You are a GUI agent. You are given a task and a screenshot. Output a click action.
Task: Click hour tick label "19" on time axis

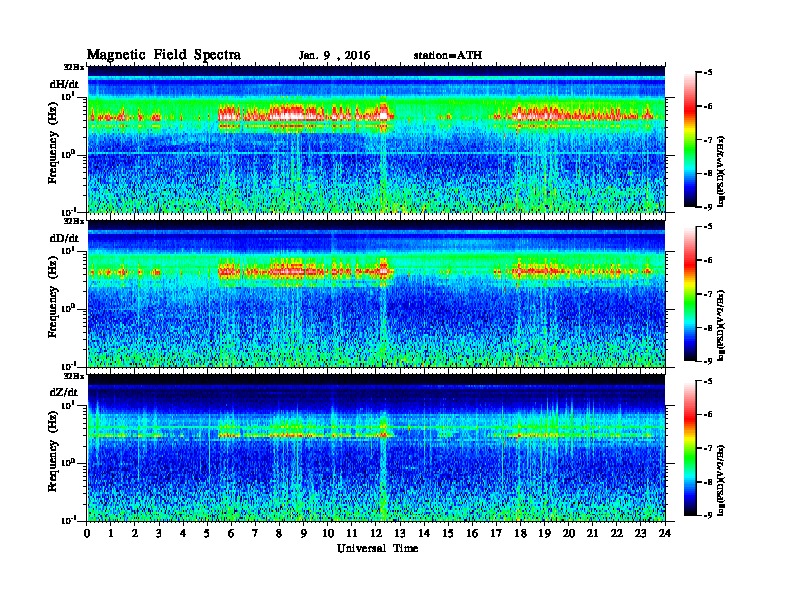coord(544,533)
